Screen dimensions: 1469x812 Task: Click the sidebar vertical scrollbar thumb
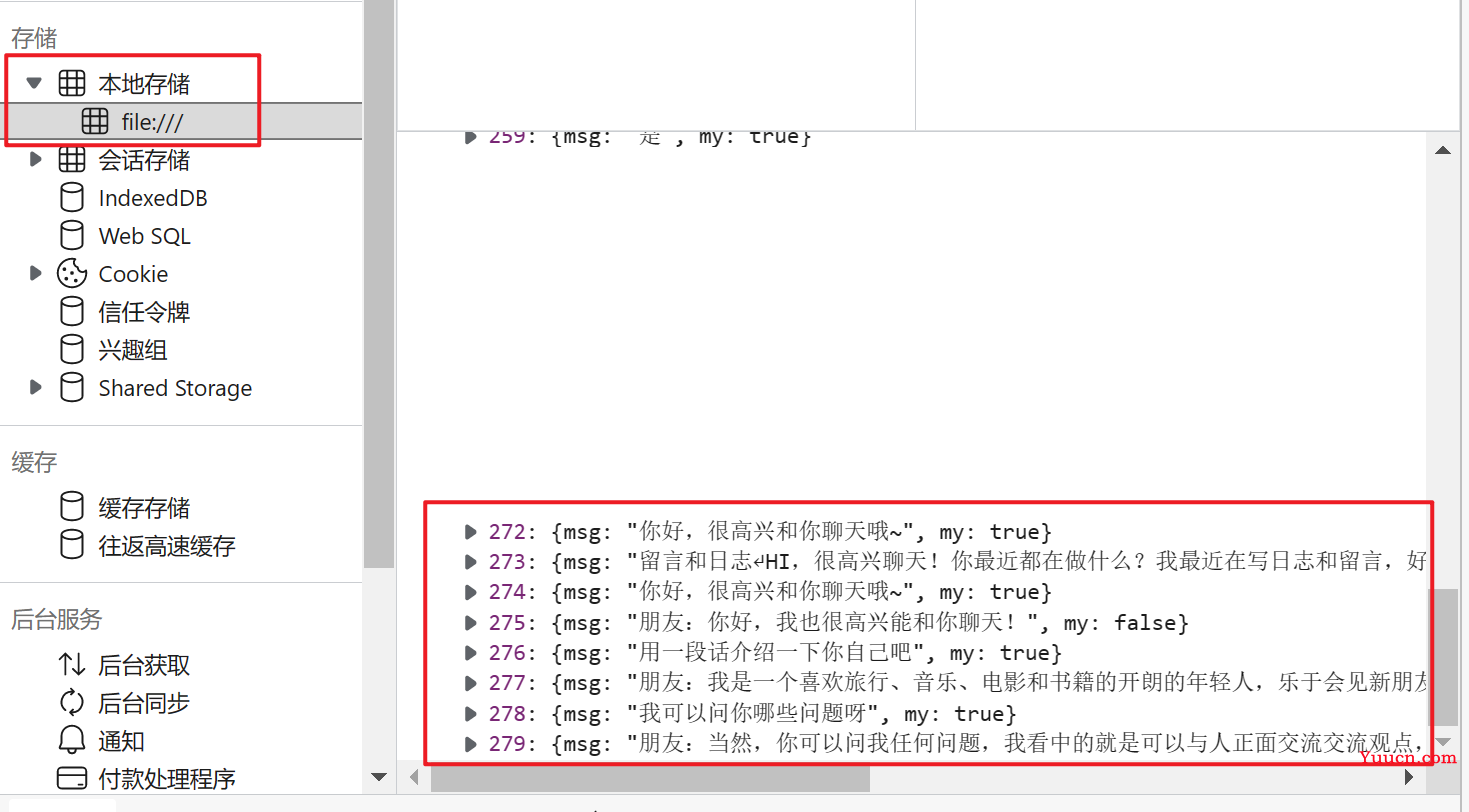[379, 285]
